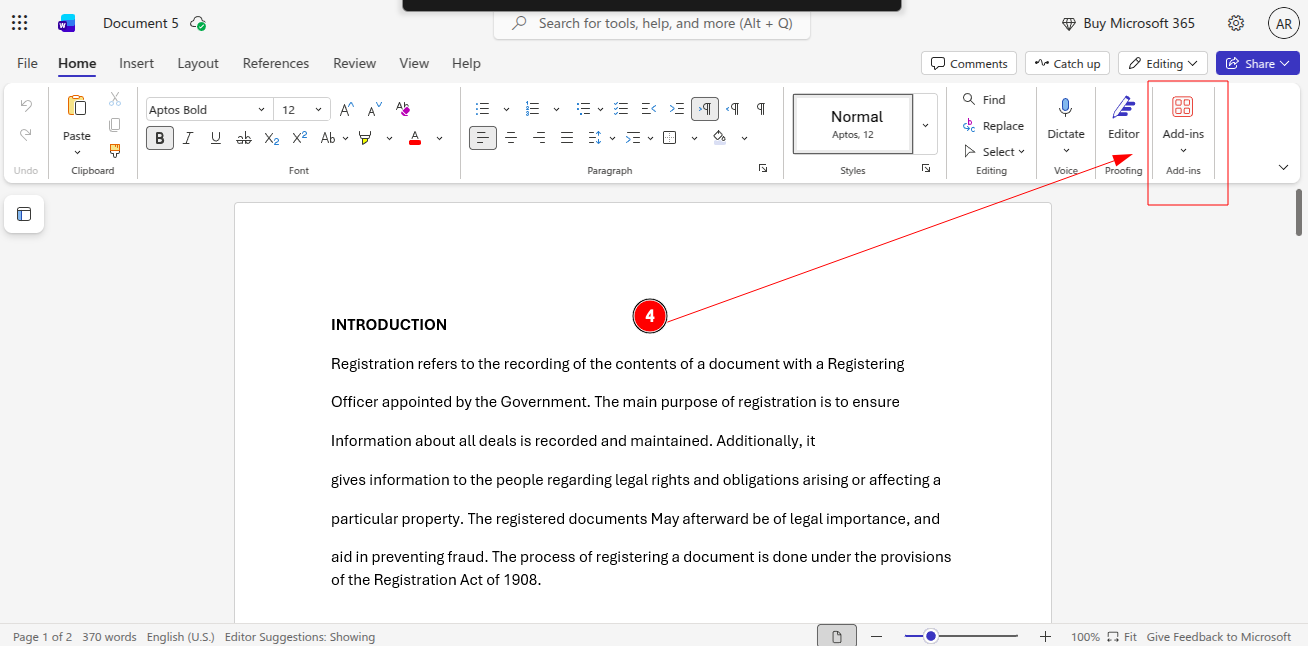Switch to the Insert tab
1308x646 pixels.
pos(136,63)
